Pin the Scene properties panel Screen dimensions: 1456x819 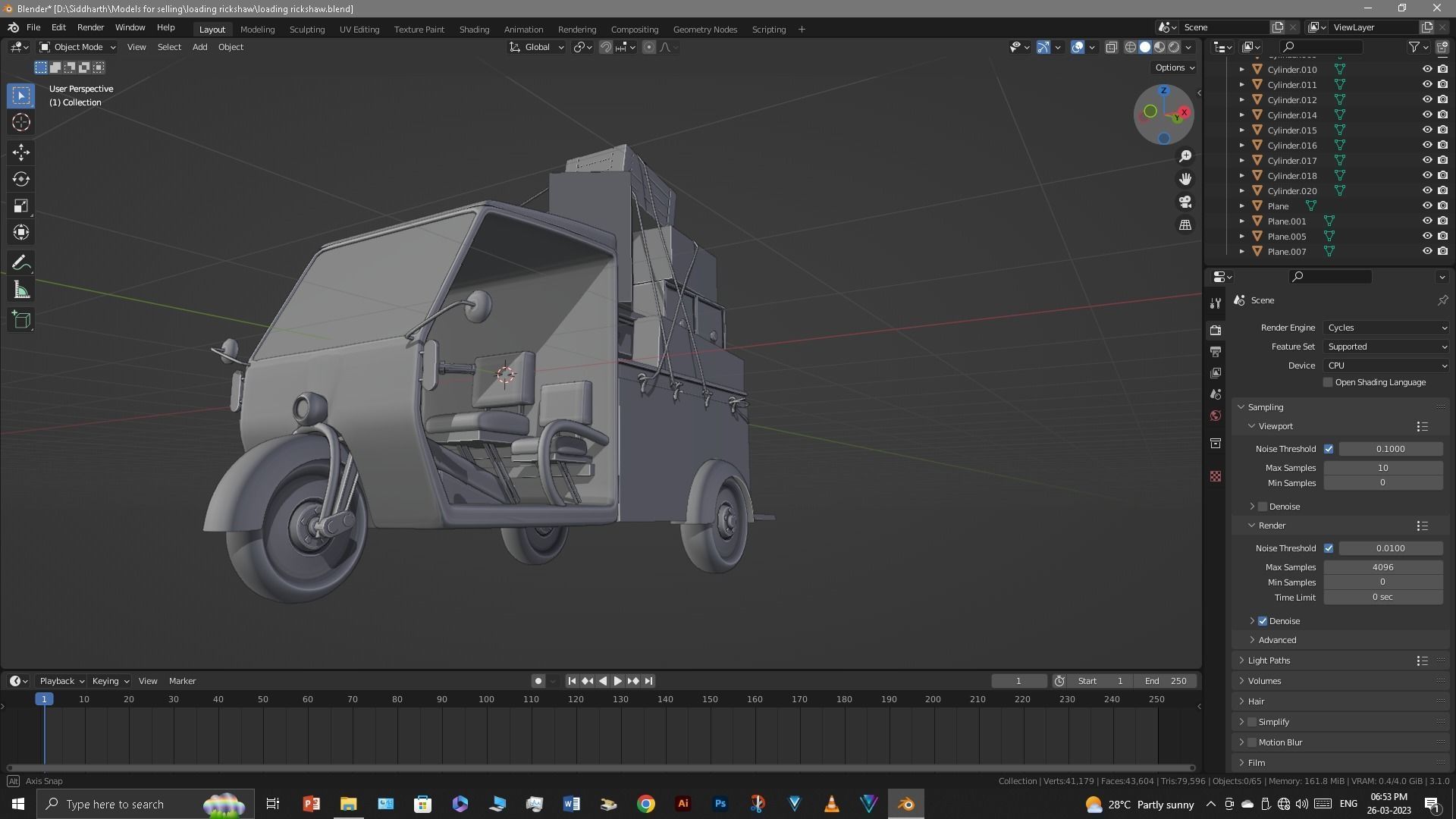(x=1442, y=300)
